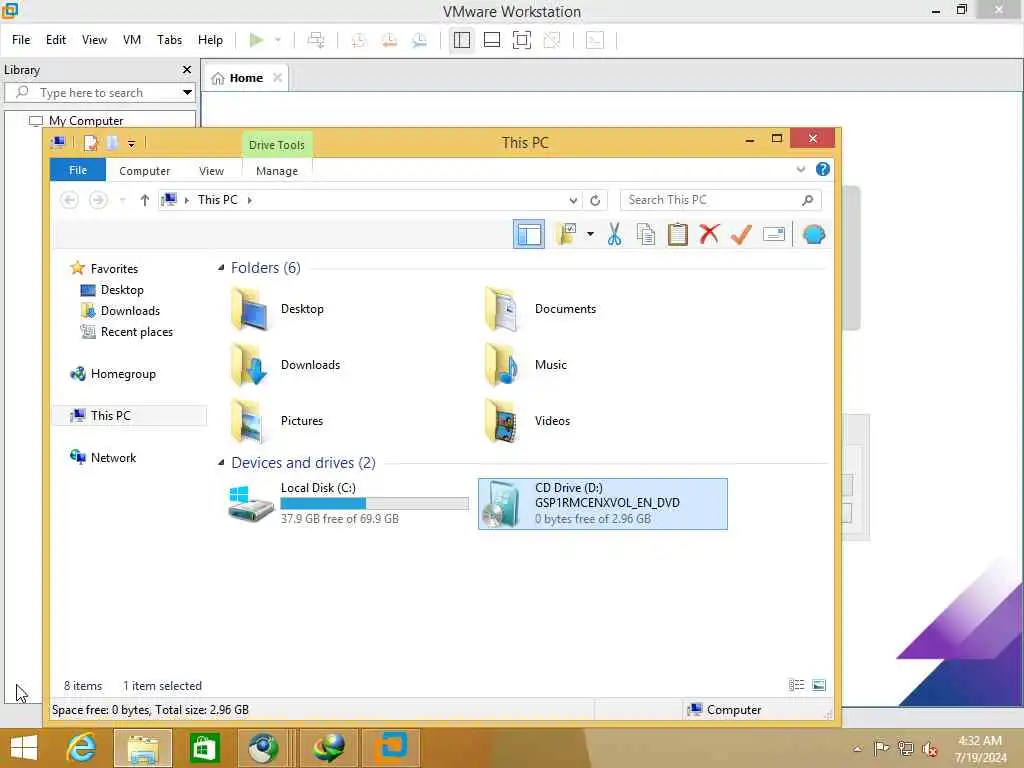Take a snapshot of the virtual machine

coord(359,40)
